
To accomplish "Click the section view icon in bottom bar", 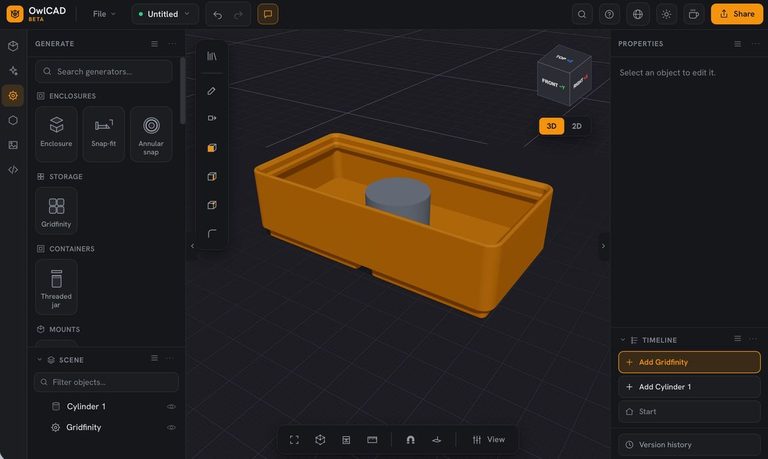I will coord(346,440).
